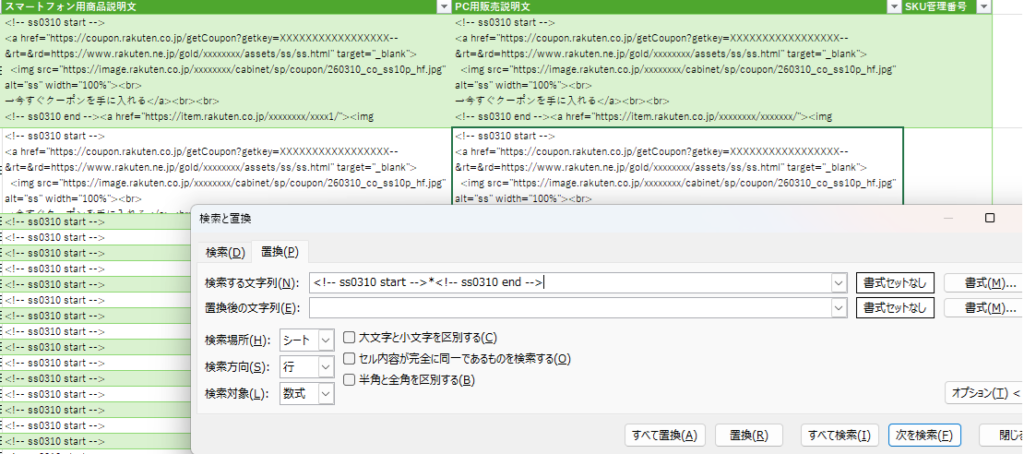
Task: Collapse options with オプション(T) button
Action: coord(983,392)
